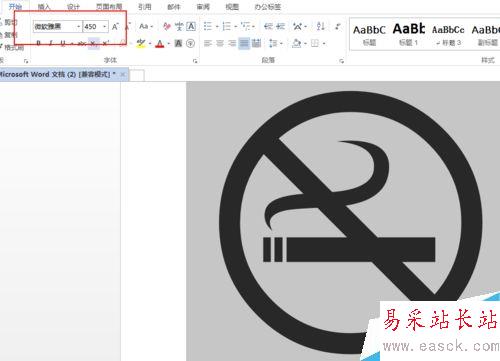Click the numbered list icon

point(227,26)
